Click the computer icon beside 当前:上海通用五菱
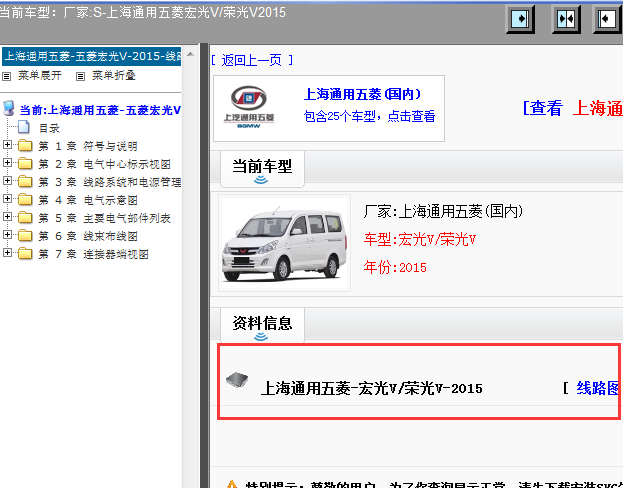The height and width of the screenshot is (488, 623). click(x=8, y=108)
